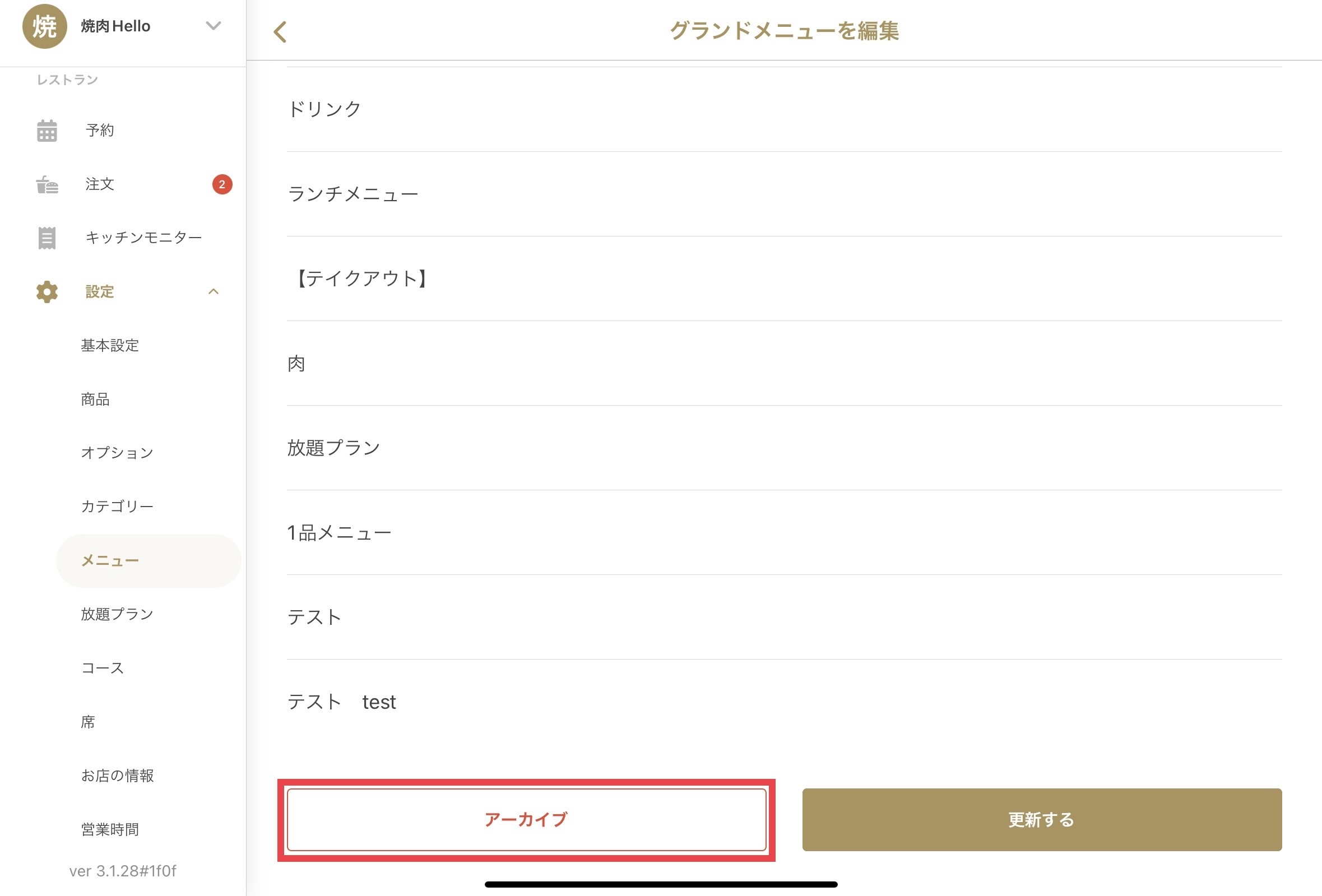1322x896 pixels.
Task: Open the カテゴリー sidebar item
Action: [x=117, y=507]
